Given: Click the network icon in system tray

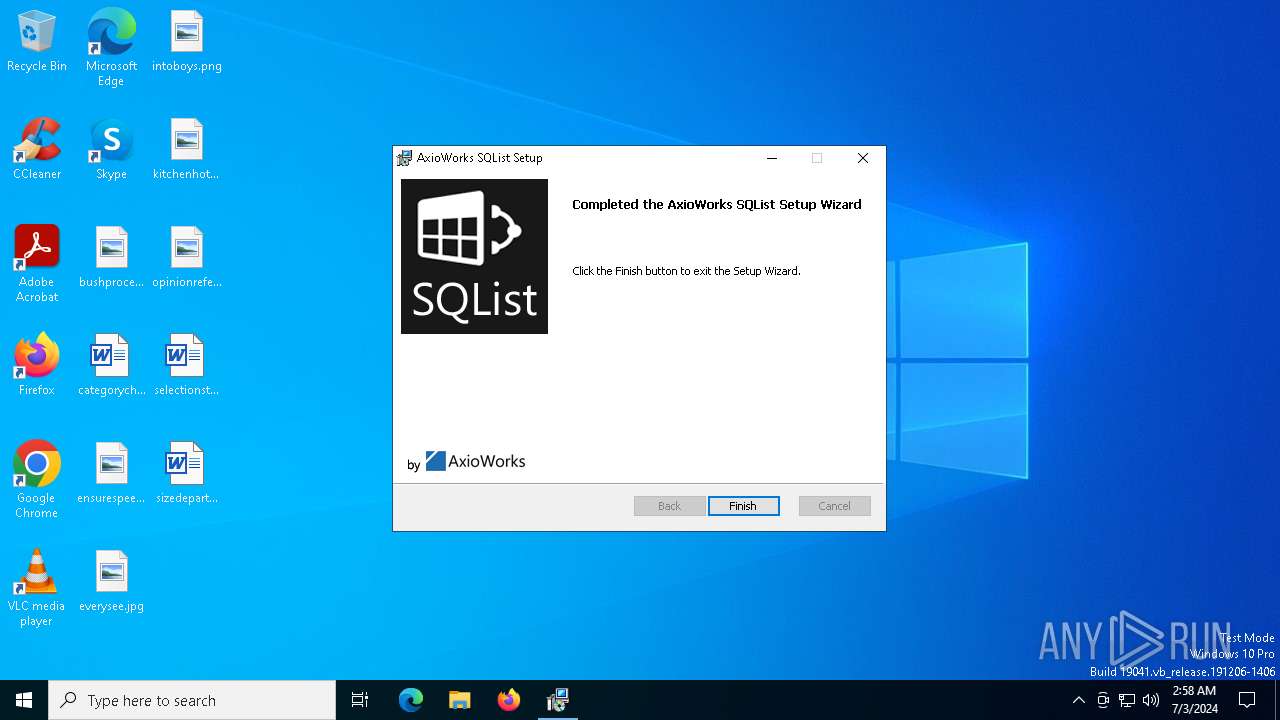Looking at the screenshot, I should (x=1127, y=700).
